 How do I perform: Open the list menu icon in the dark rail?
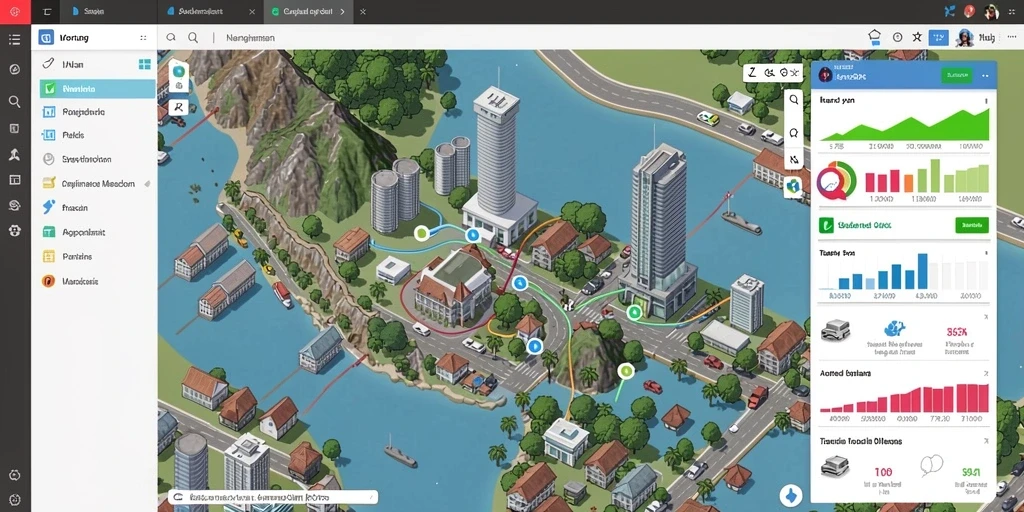[15, 40]
